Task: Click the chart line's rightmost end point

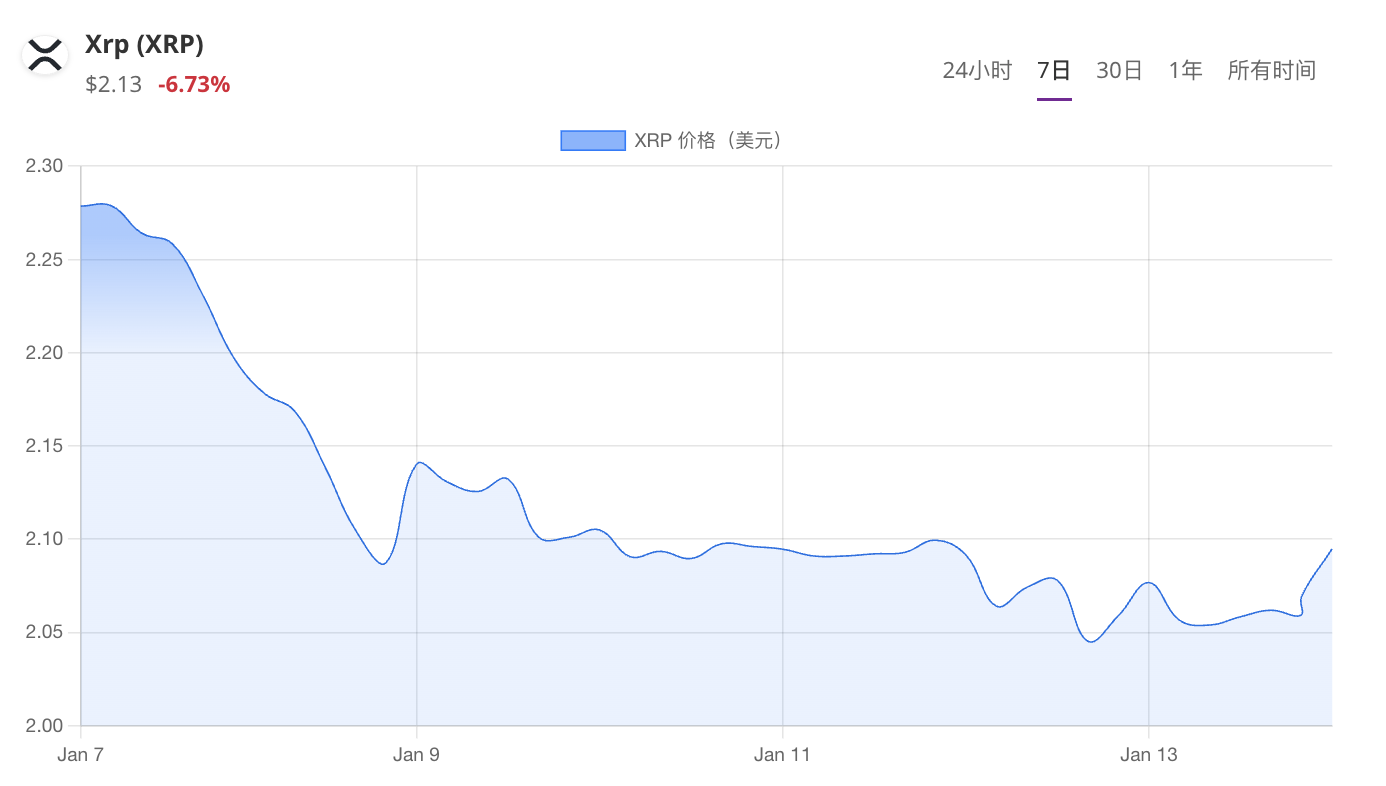Action: point(1331,549)
